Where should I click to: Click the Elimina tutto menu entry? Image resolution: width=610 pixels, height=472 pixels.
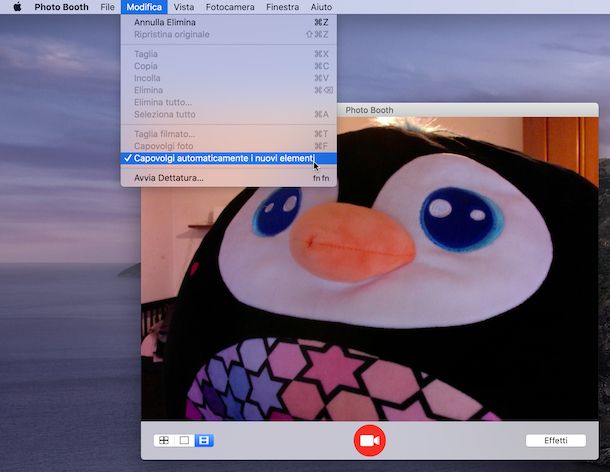[x=229, y=102]
